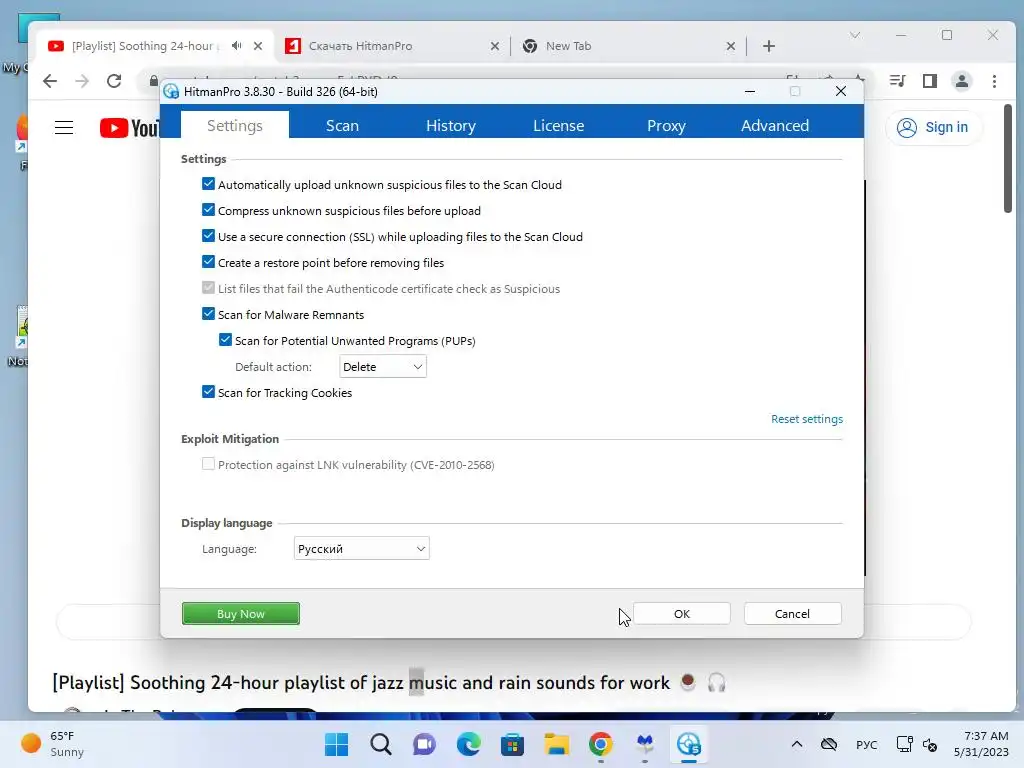Open the Language dropdown
1024x768 pixels.
pyautogui.click(x=361, y=549)
